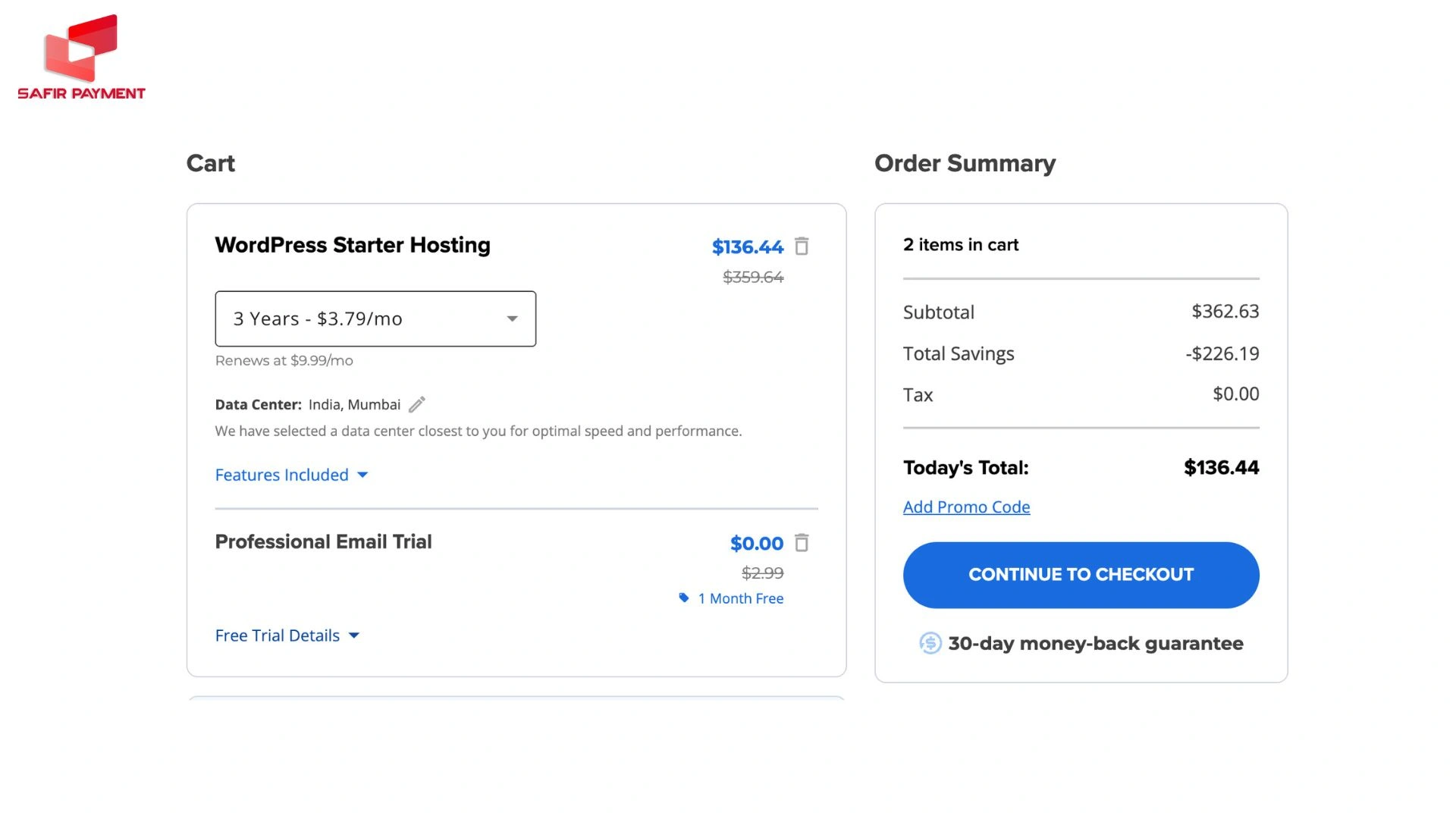Click the India, Mumbai data center text
Viewport: 1456px width, 819px height.
(x=354, y=405)
